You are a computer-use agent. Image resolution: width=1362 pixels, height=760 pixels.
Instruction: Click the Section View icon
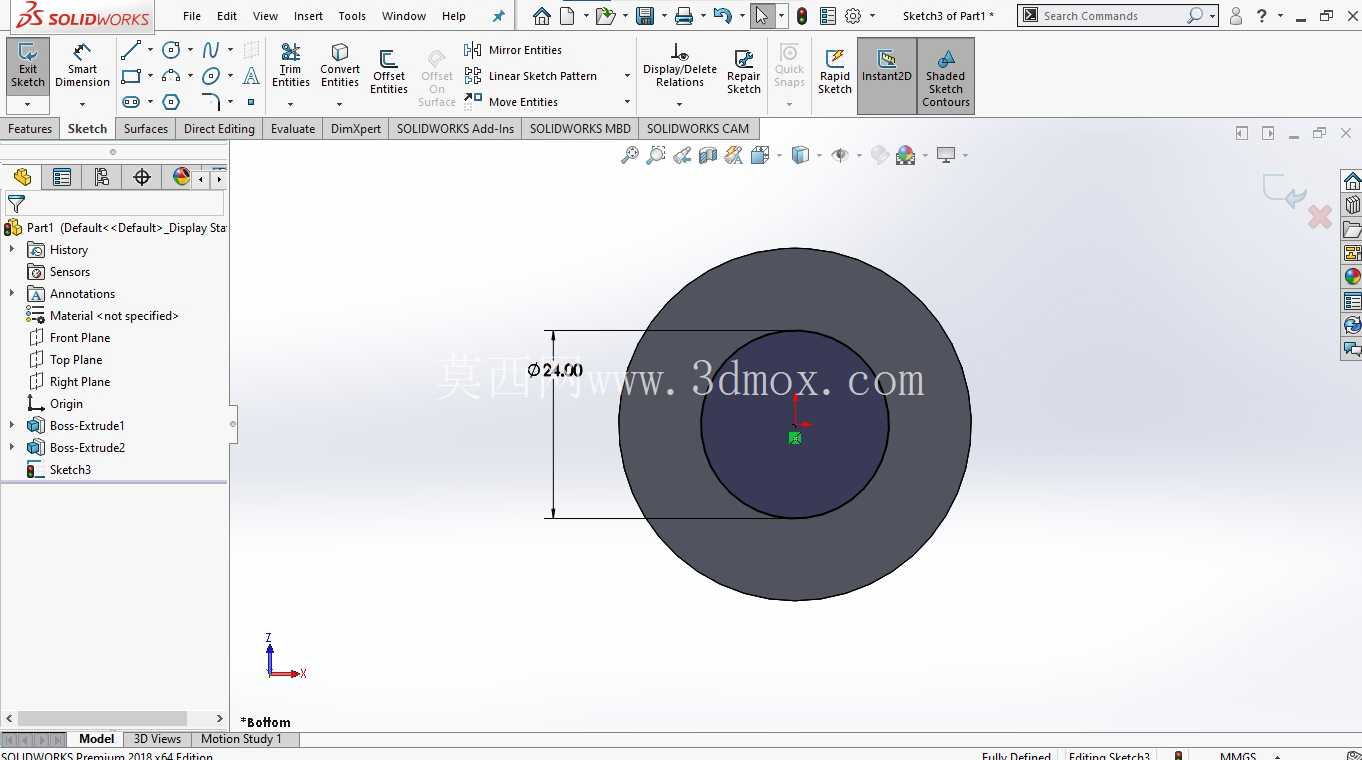pos(708,155)
